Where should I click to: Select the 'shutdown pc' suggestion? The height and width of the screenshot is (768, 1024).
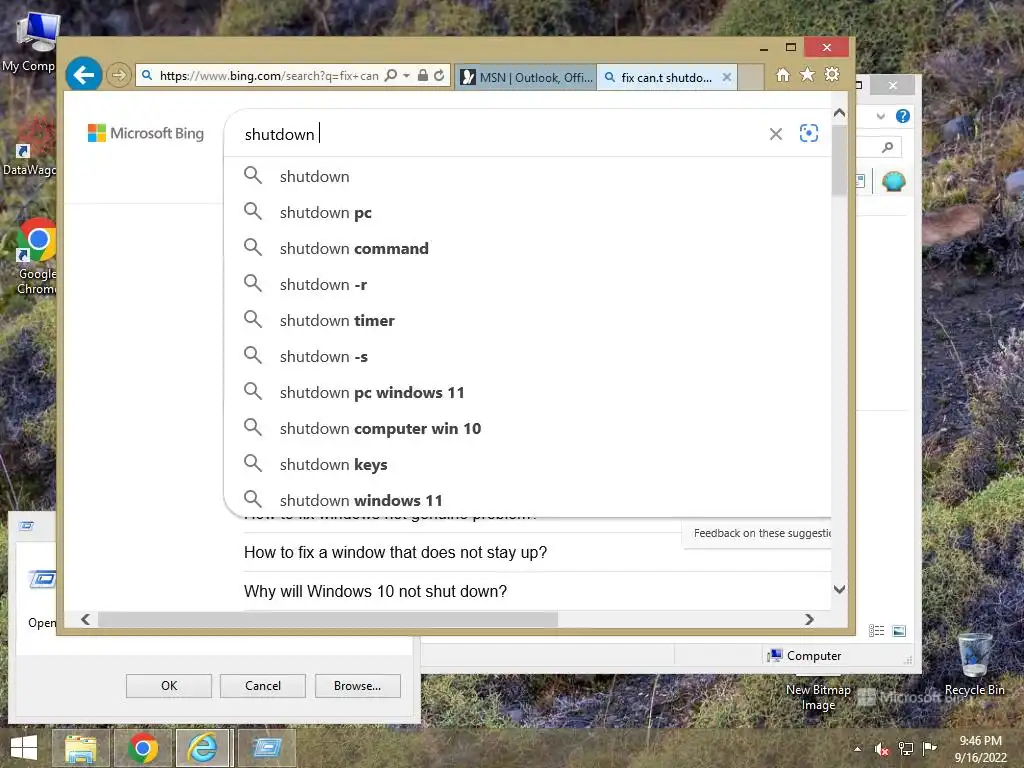(528, 212)
